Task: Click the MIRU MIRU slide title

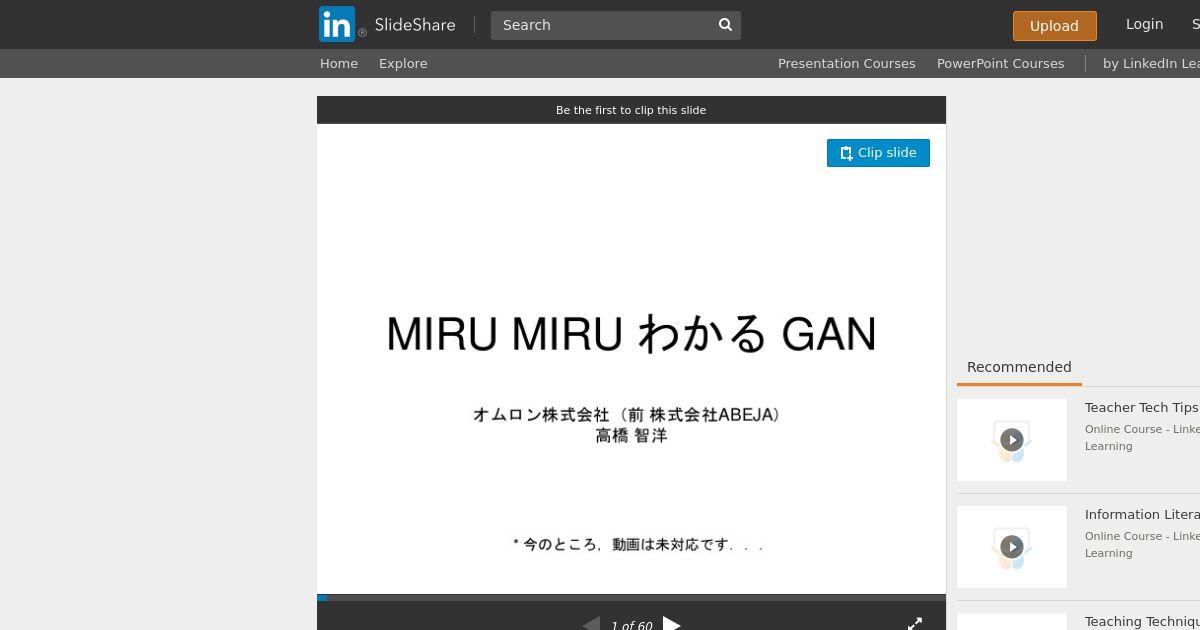Action: click(x=631, y=334)
